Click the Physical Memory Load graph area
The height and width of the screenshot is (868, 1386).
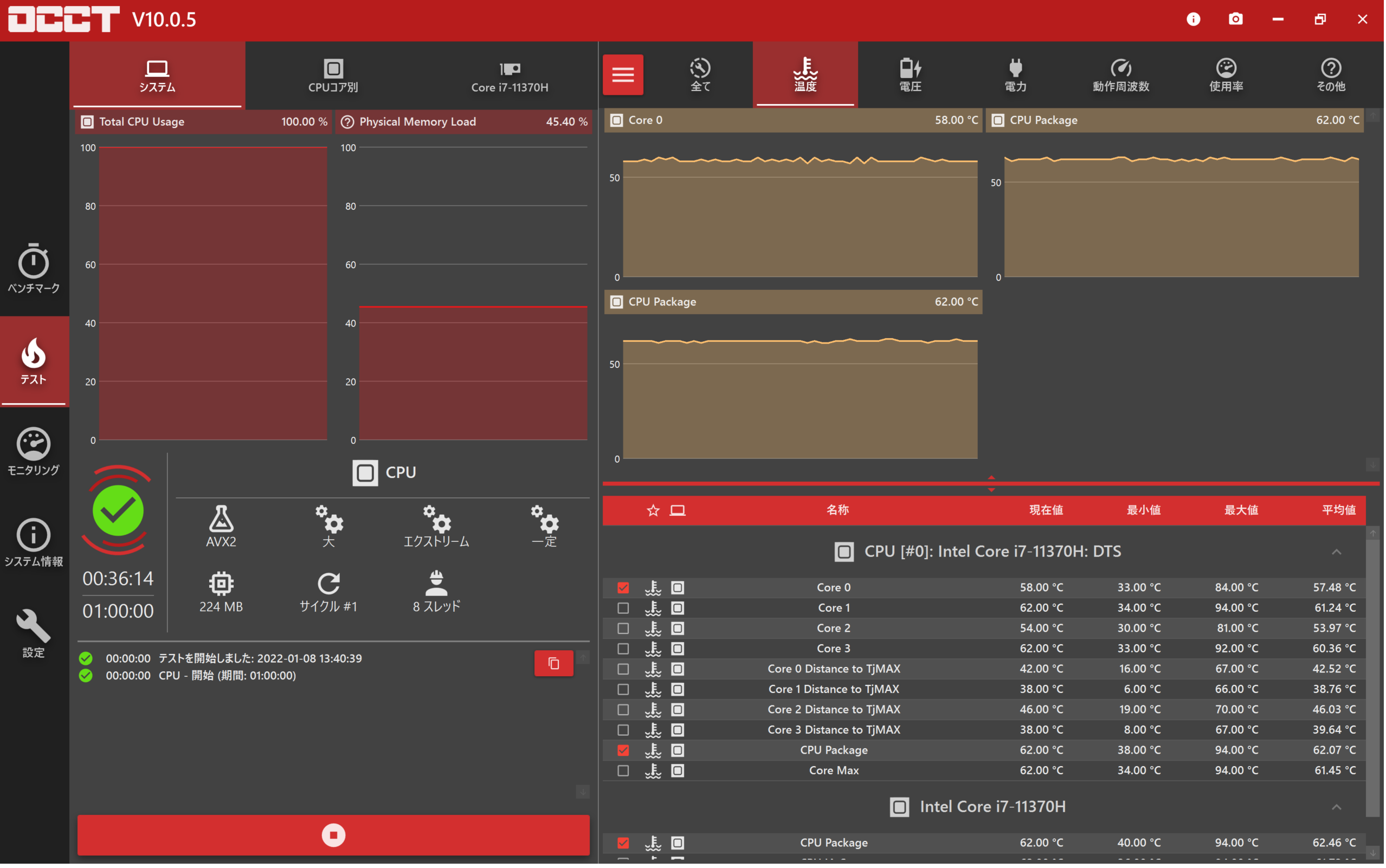click(474, 294)
